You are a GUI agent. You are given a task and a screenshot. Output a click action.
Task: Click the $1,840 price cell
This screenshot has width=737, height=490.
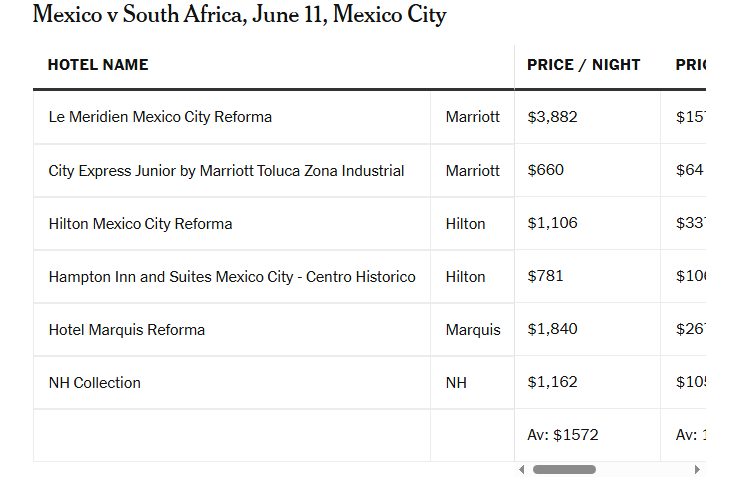(x=553, y=329)
